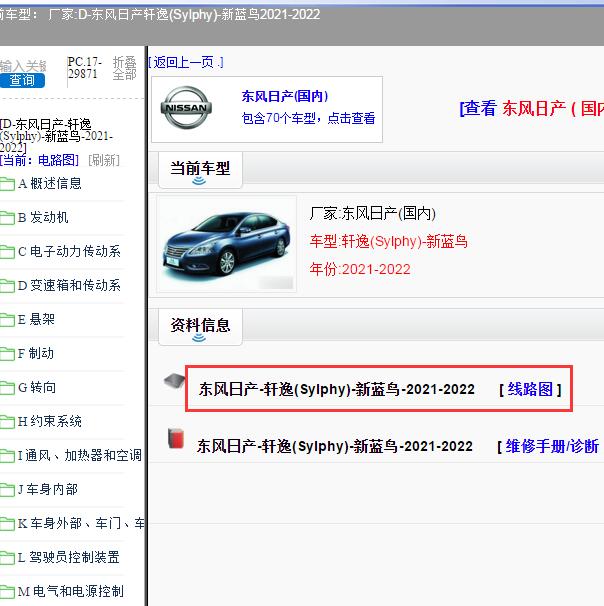Click PC.17-29871 text in sidebar

tap(85, 68)
